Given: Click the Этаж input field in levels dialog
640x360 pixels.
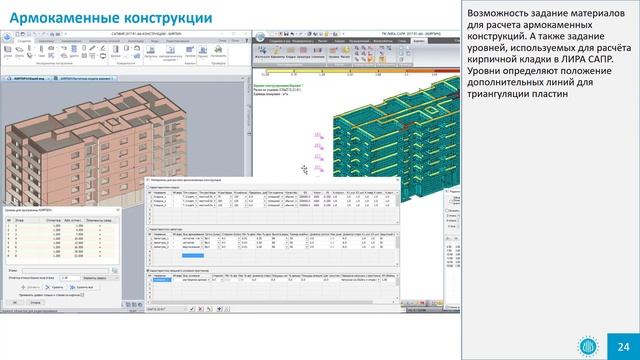Looking at the screenshot, I should (66, 270).
